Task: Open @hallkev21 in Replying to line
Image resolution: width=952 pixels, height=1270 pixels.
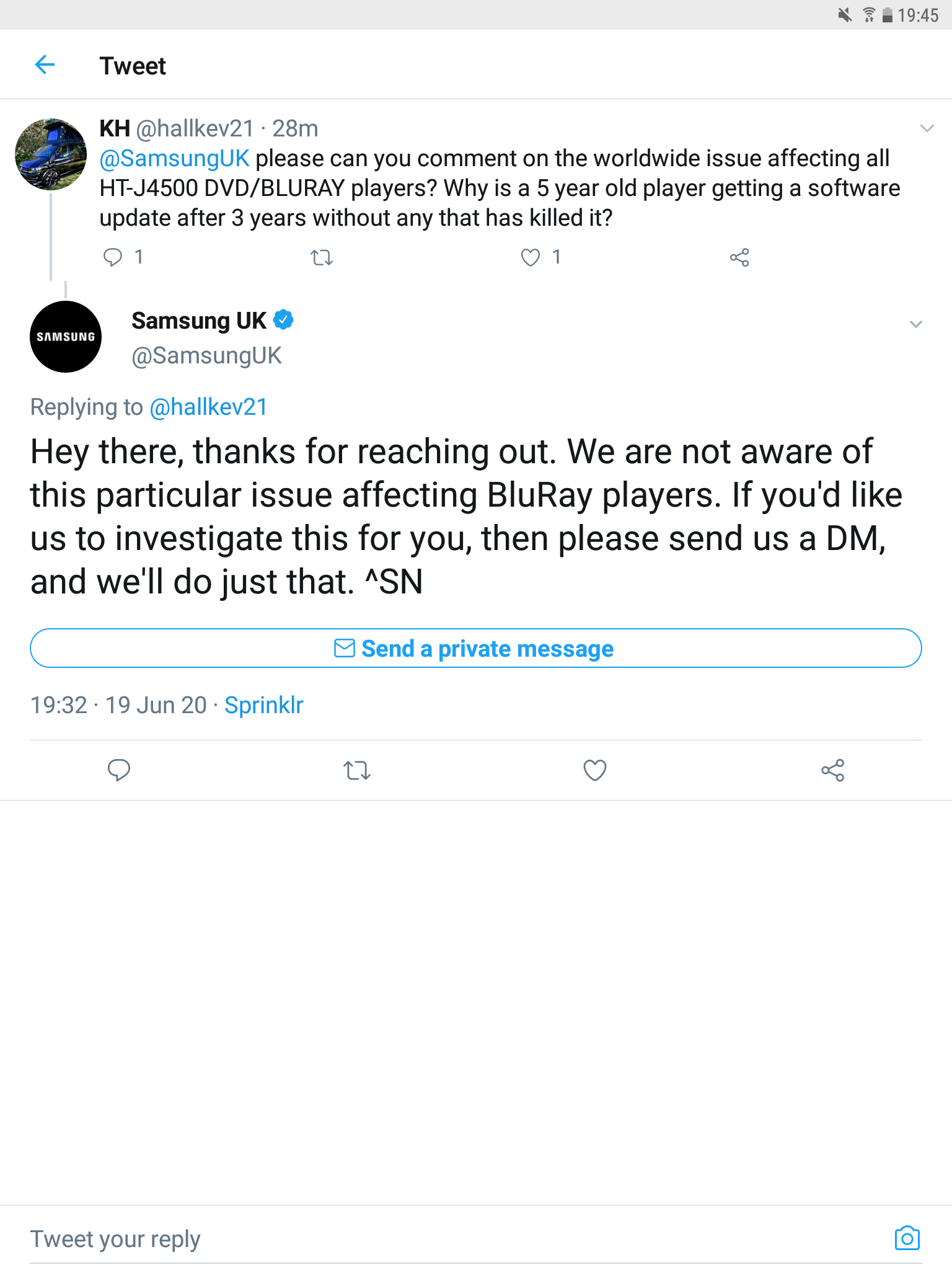Action: point(208,407)
